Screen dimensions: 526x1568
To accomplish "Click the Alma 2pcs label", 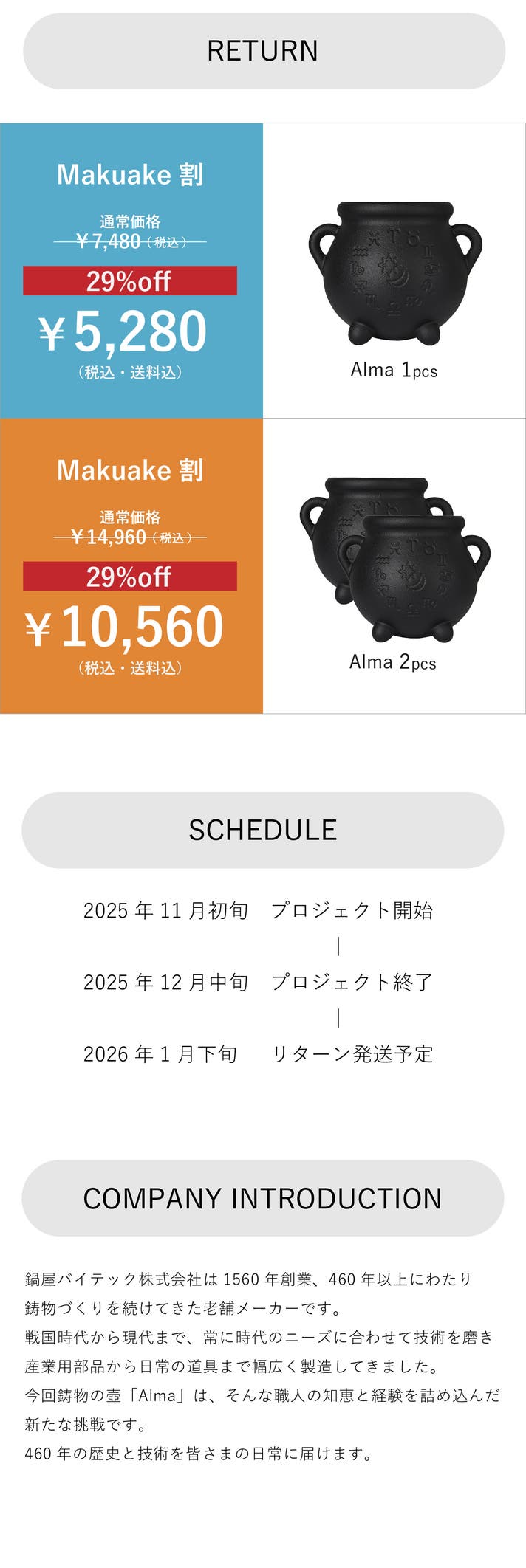I will (392, 662).
